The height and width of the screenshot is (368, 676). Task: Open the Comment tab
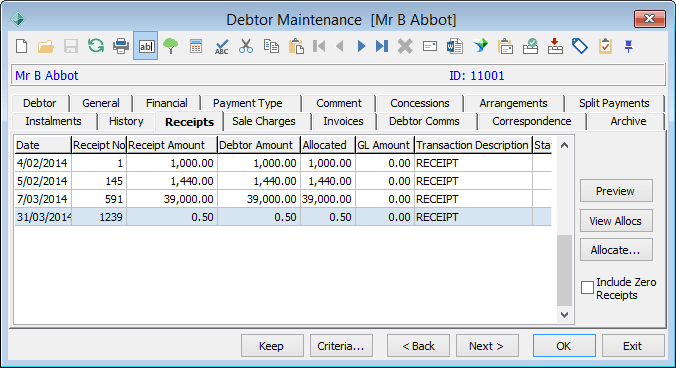pyautogui.click(x=339, y=103)
